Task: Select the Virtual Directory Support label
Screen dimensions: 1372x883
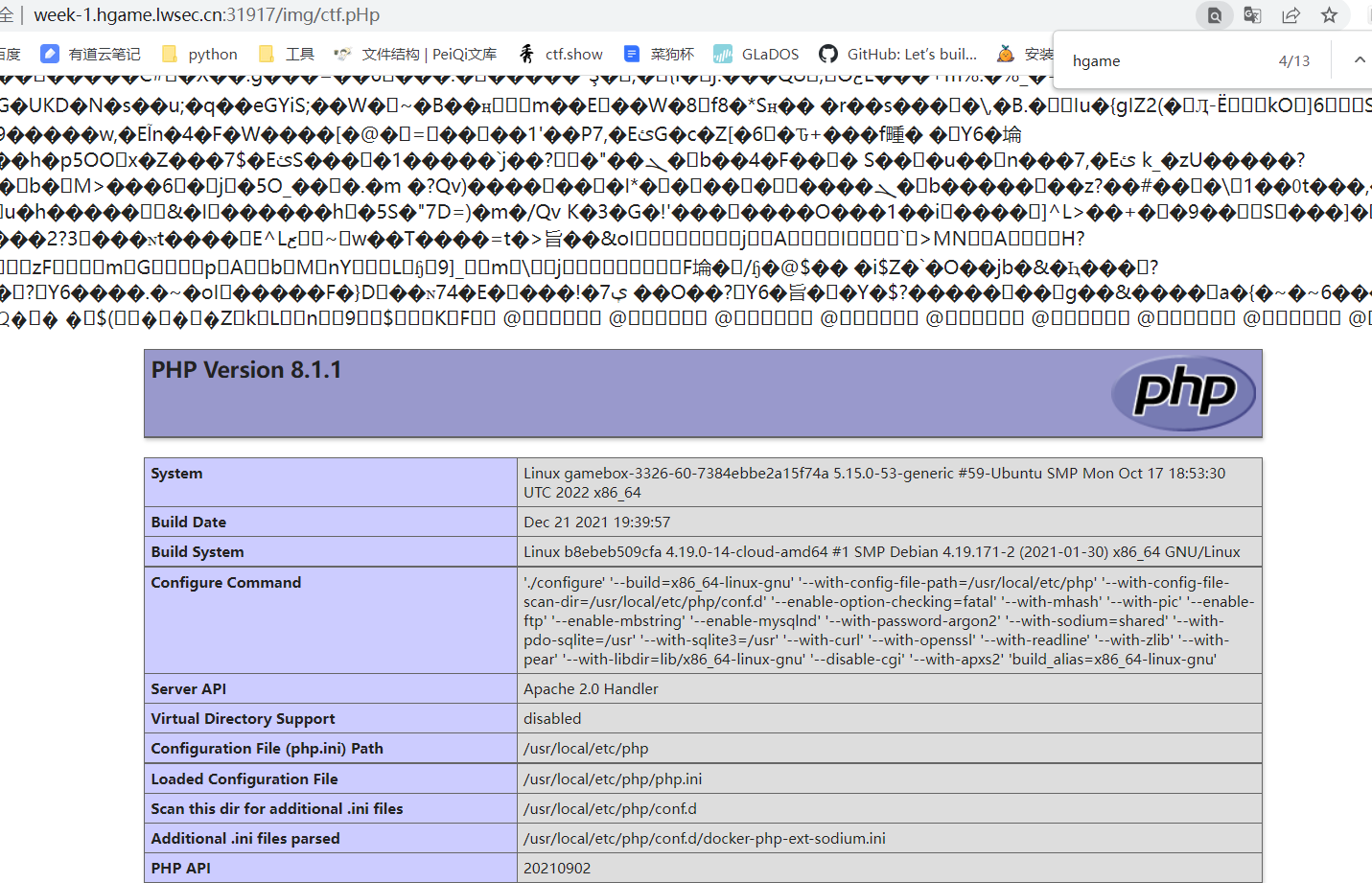Action: coord(243,719)
